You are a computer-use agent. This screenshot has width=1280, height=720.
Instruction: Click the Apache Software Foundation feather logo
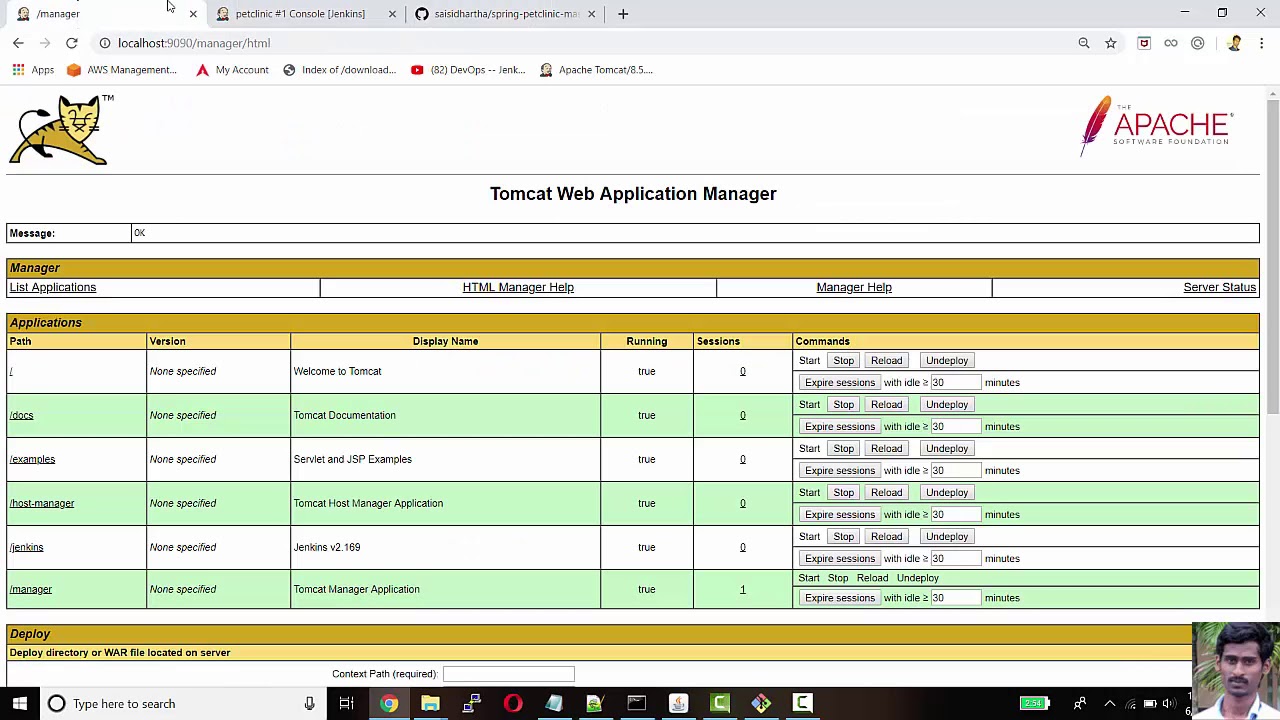[x=1157, y=126]
